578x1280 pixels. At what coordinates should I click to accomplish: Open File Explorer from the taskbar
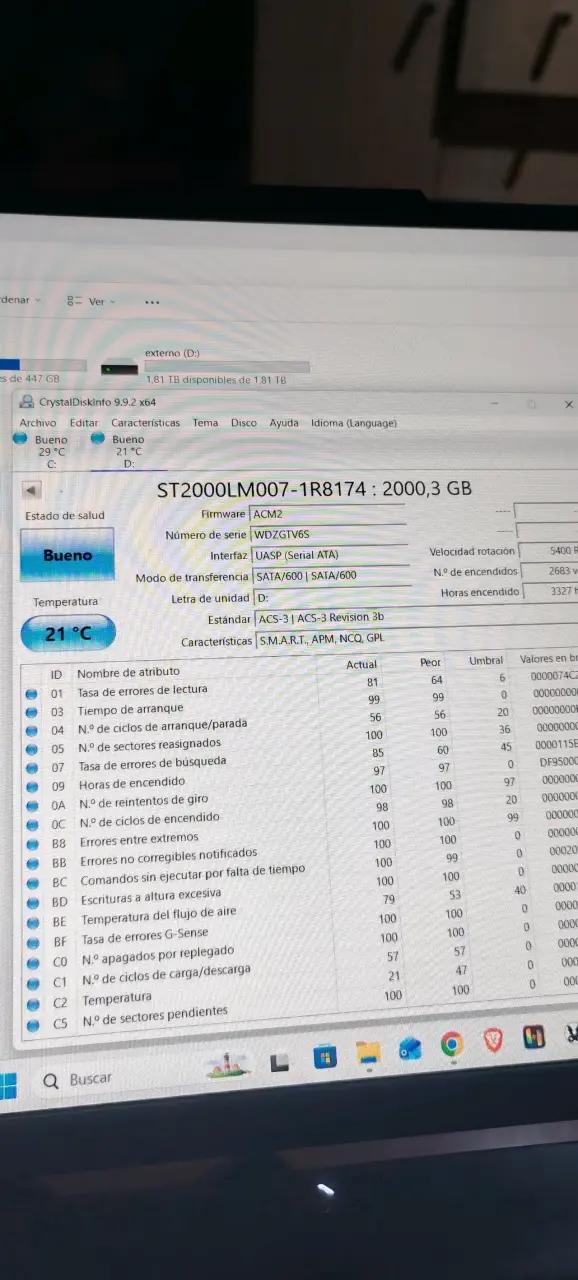coord(369,1052)
